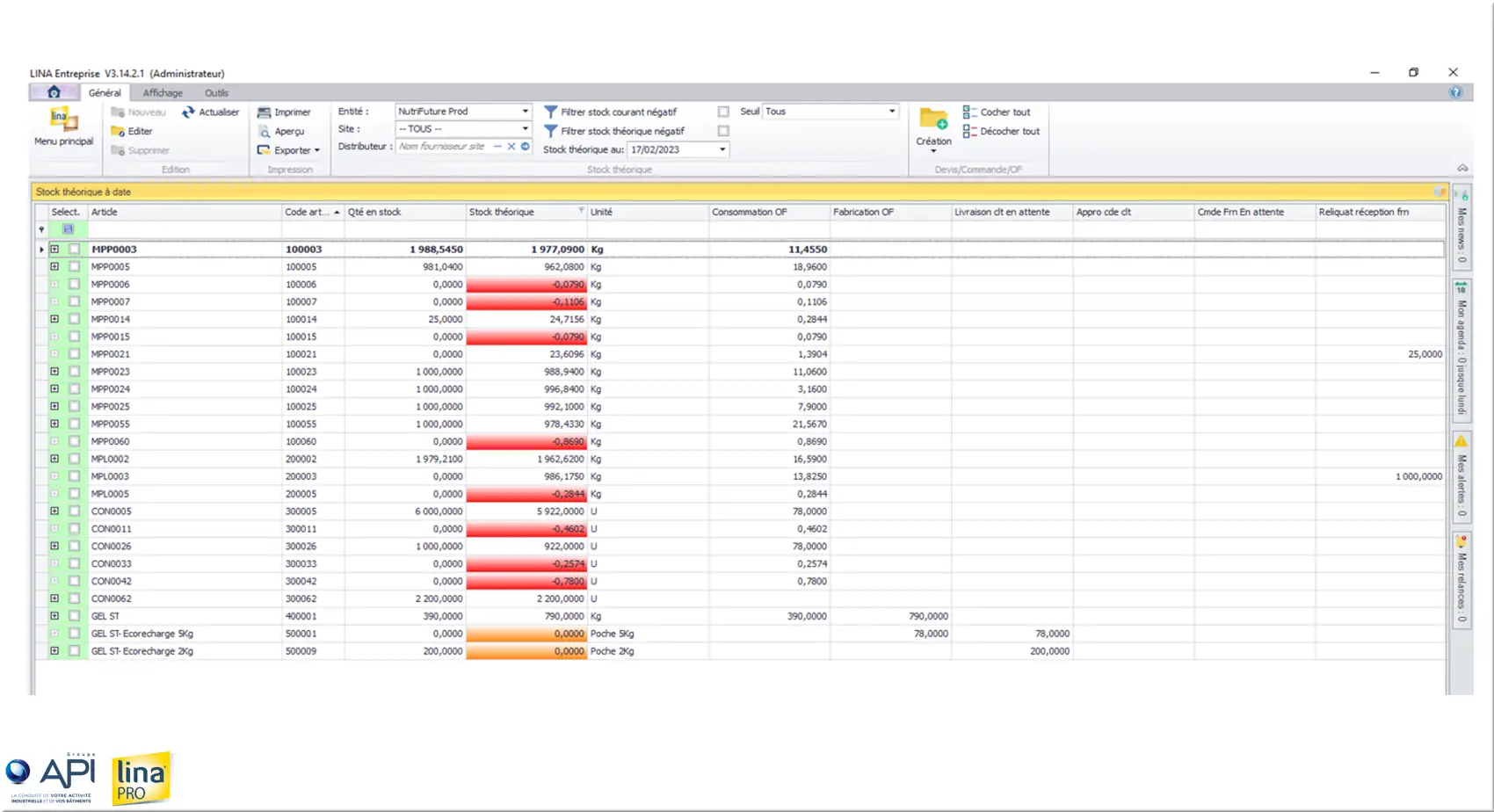
Task: Sort by the Qté en stock column header
Action: 404,212
